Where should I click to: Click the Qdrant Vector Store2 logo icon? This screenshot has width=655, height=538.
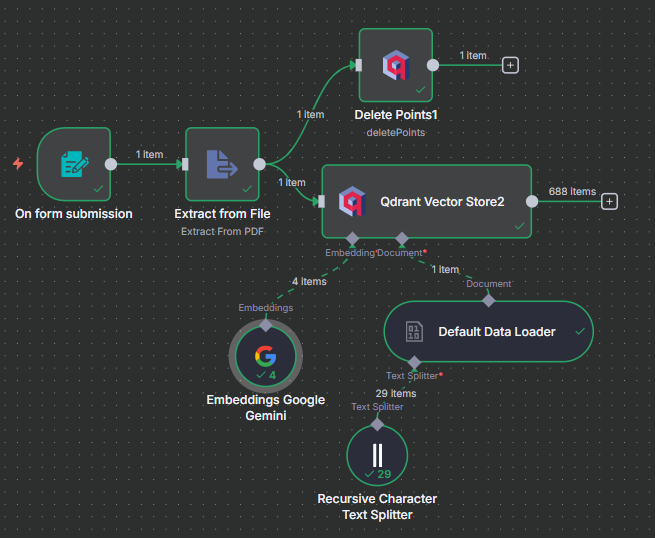coord(352,201)
